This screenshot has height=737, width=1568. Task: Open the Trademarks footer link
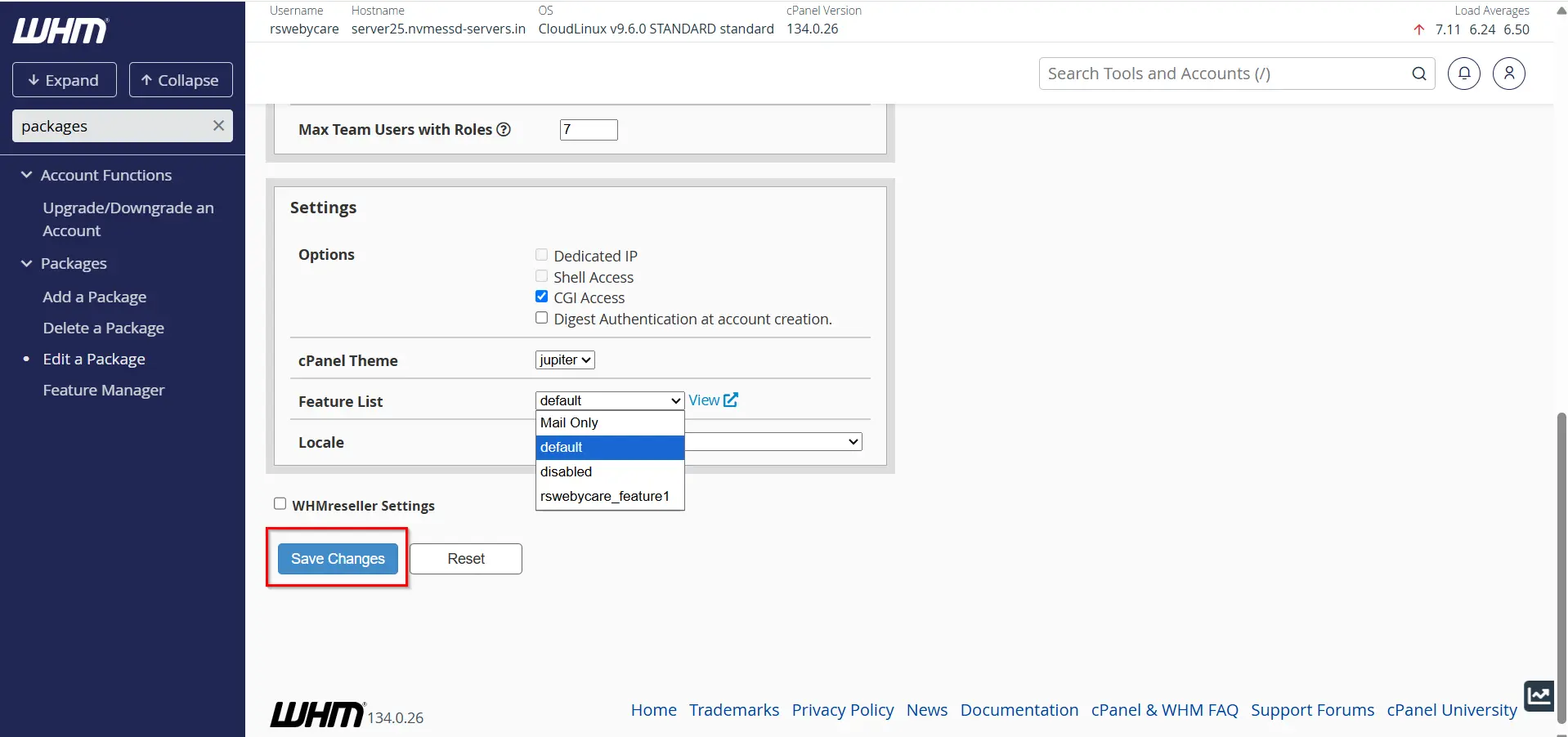pyautogui.click(x=734, y=710)
